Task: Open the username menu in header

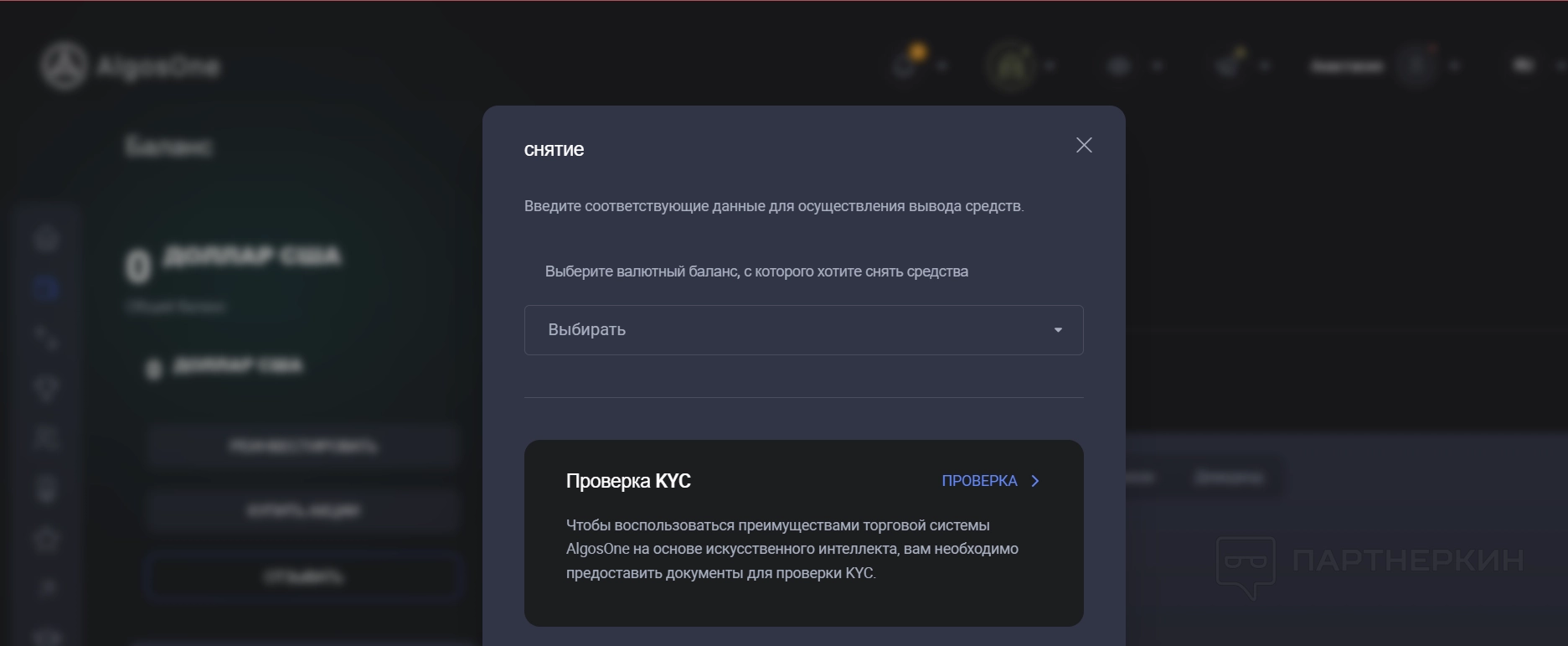Action: click(1346, 65)
